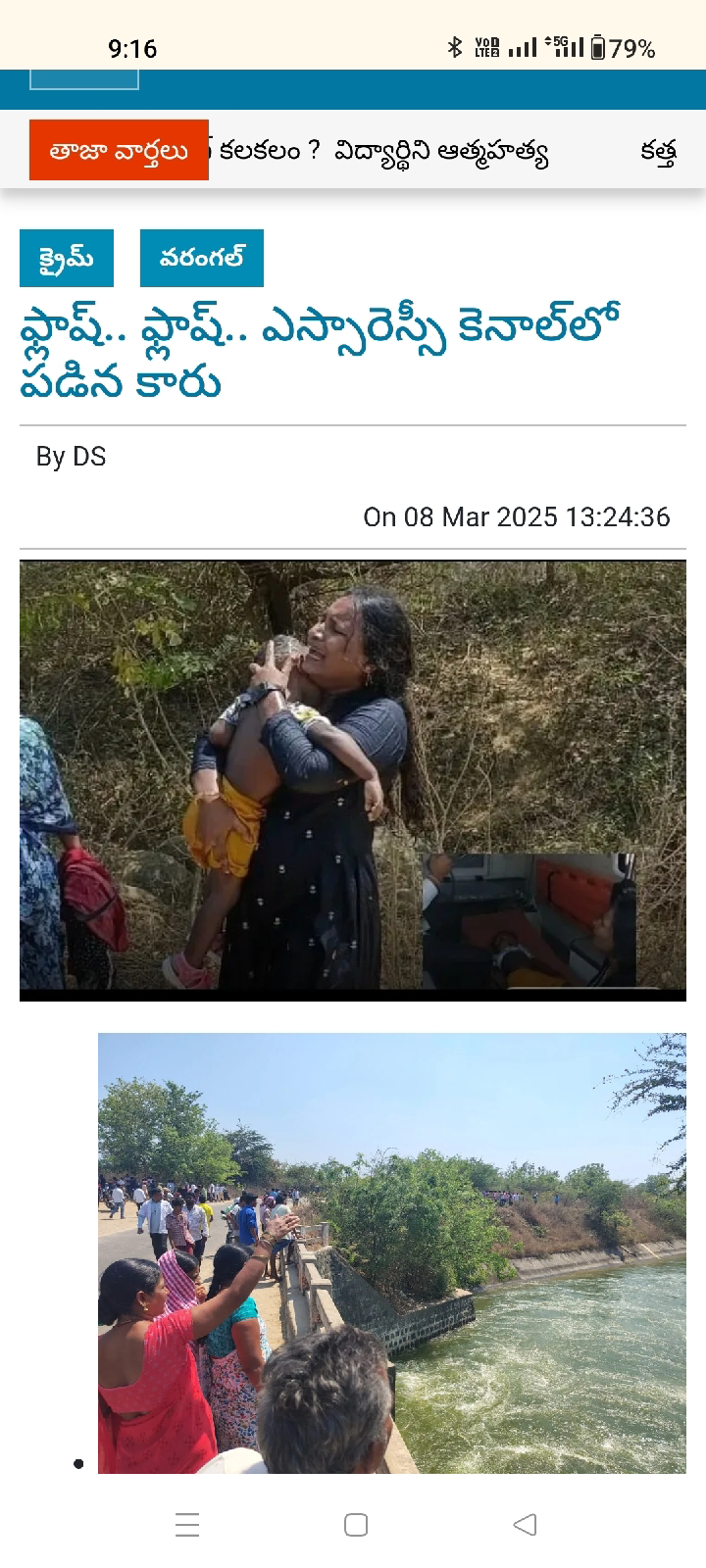Tap the 9:16 clock in status bar
The image size is (706, 1568).
coord(132,48)
